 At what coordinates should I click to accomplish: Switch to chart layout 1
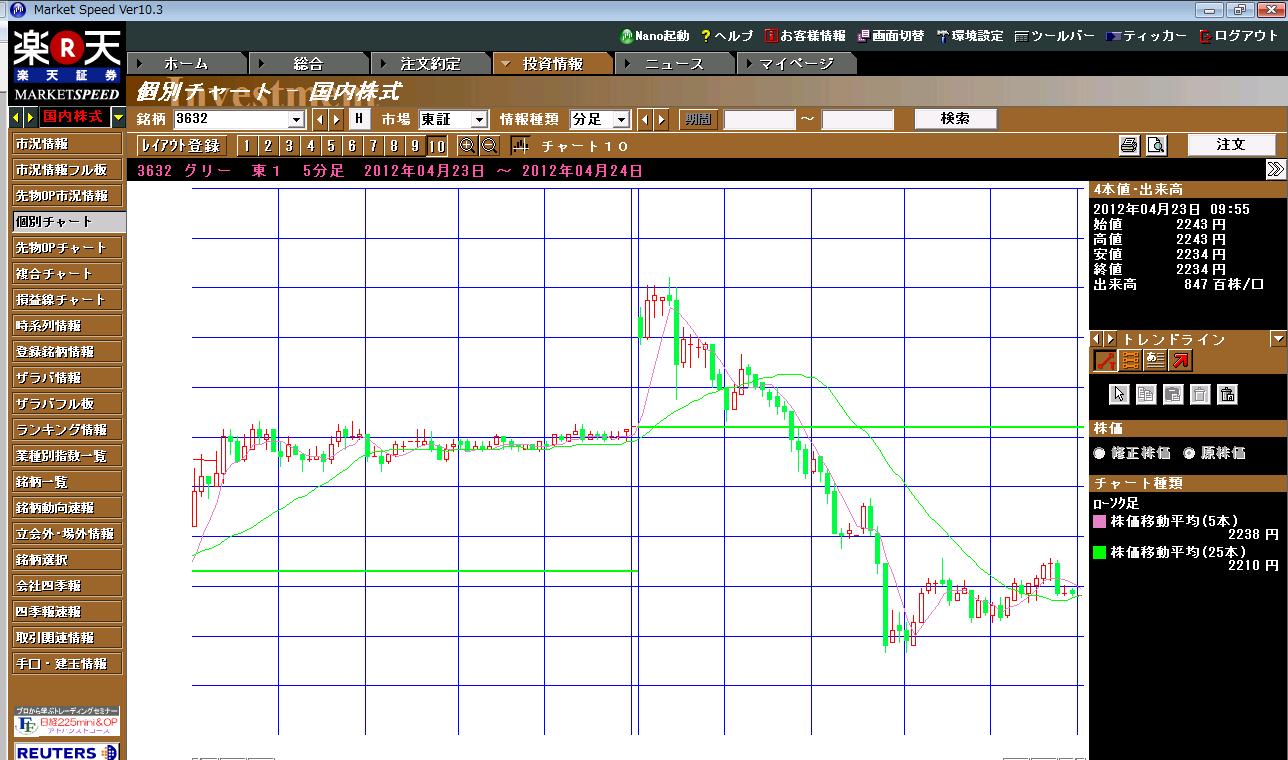pyautogui.click(x=247, y=146)
